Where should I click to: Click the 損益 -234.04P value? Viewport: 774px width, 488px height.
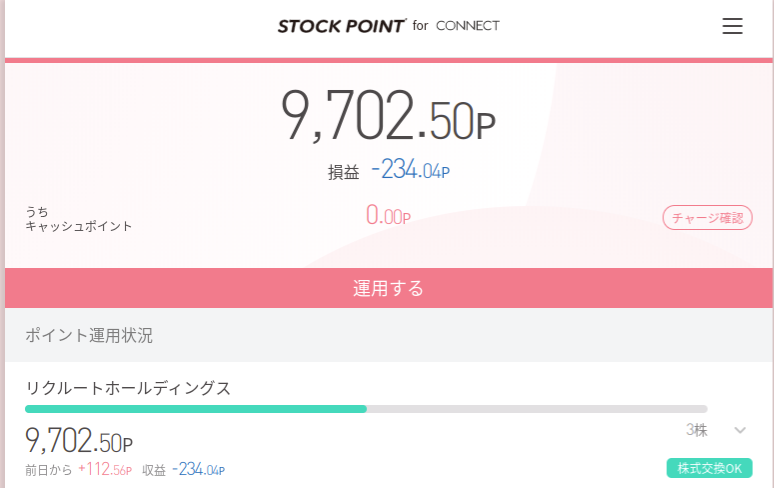[411, 170]
